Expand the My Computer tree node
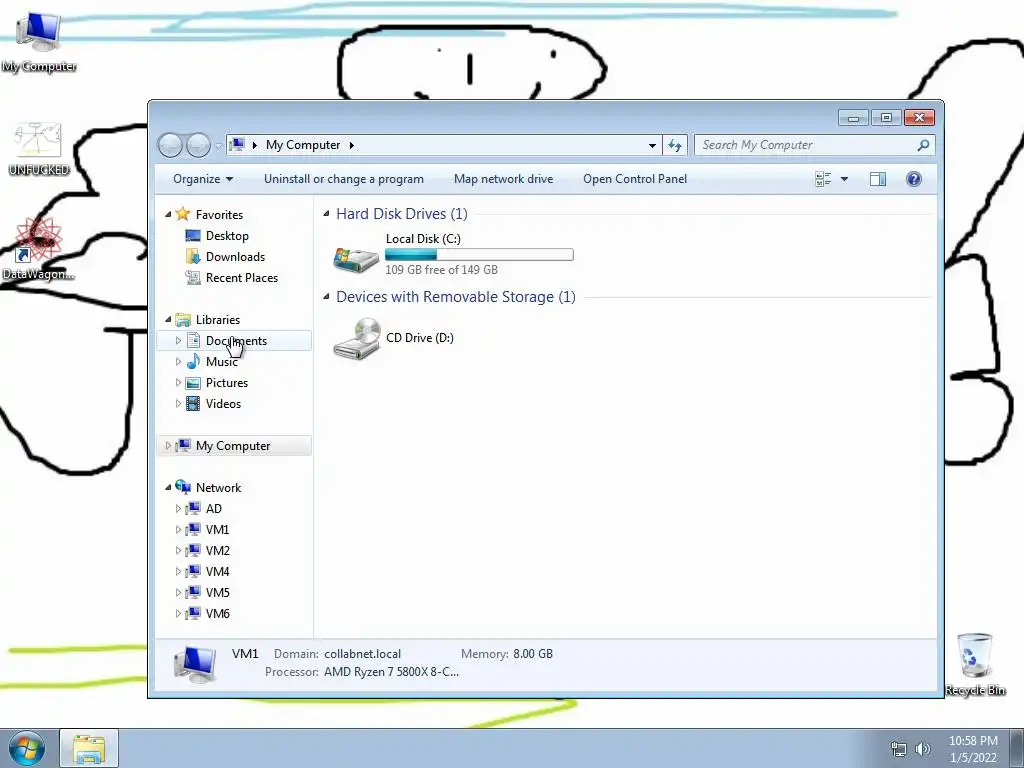Image resolution: width=1024 pixels, height=768 pixels. point(168,445)
